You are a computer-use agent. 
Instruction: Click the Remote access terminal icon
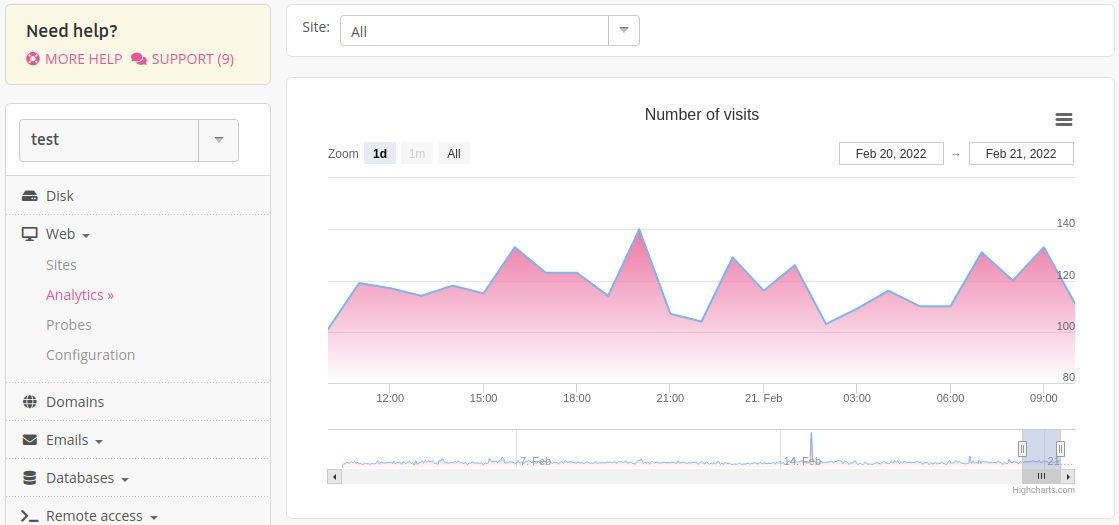30,516
